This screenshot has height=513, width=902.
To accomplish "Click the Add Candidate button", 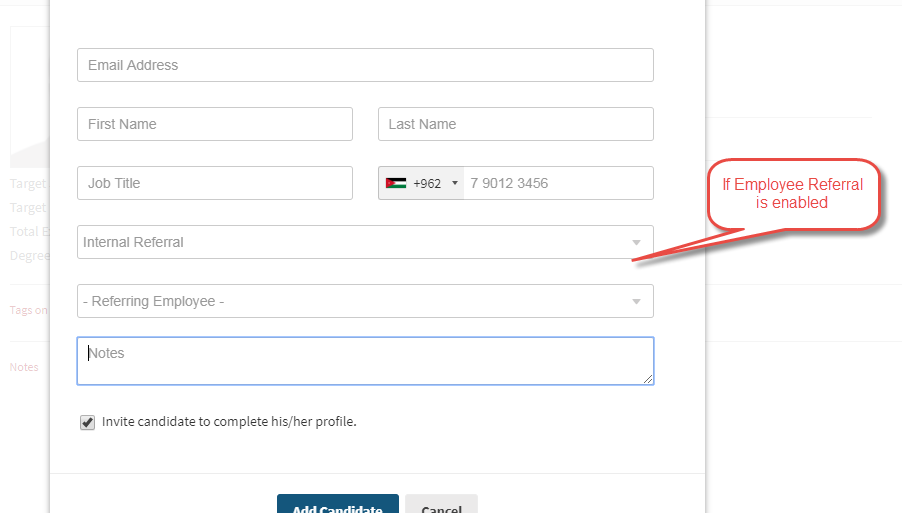I will 338,504.
